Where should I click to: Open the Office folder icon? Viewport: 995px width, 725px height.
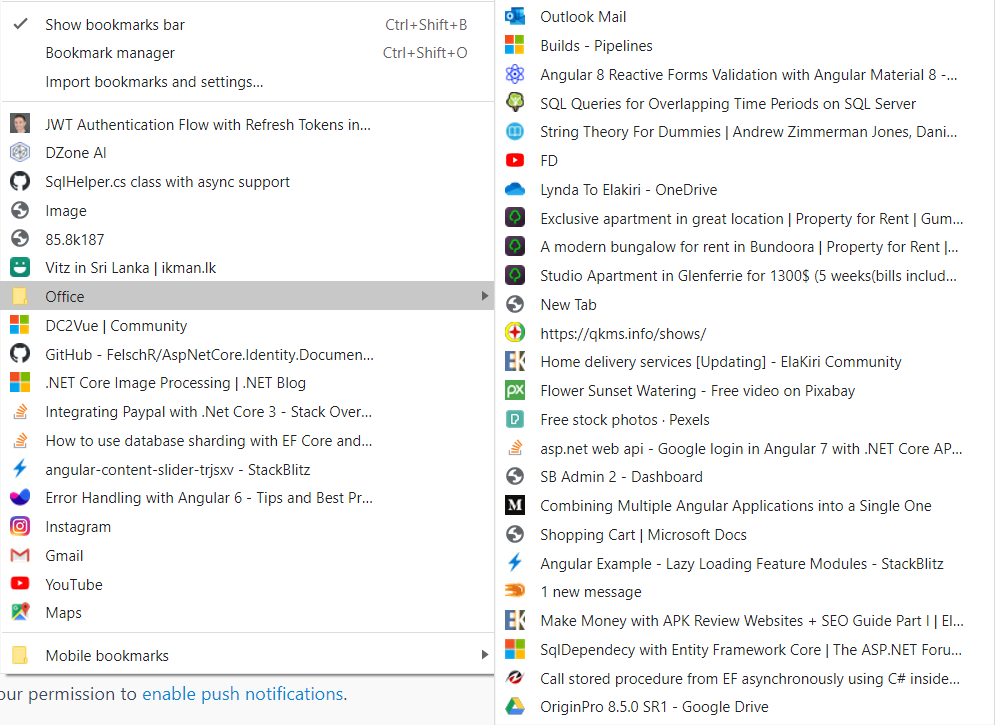pyautogui.click(x=20, y=296)
